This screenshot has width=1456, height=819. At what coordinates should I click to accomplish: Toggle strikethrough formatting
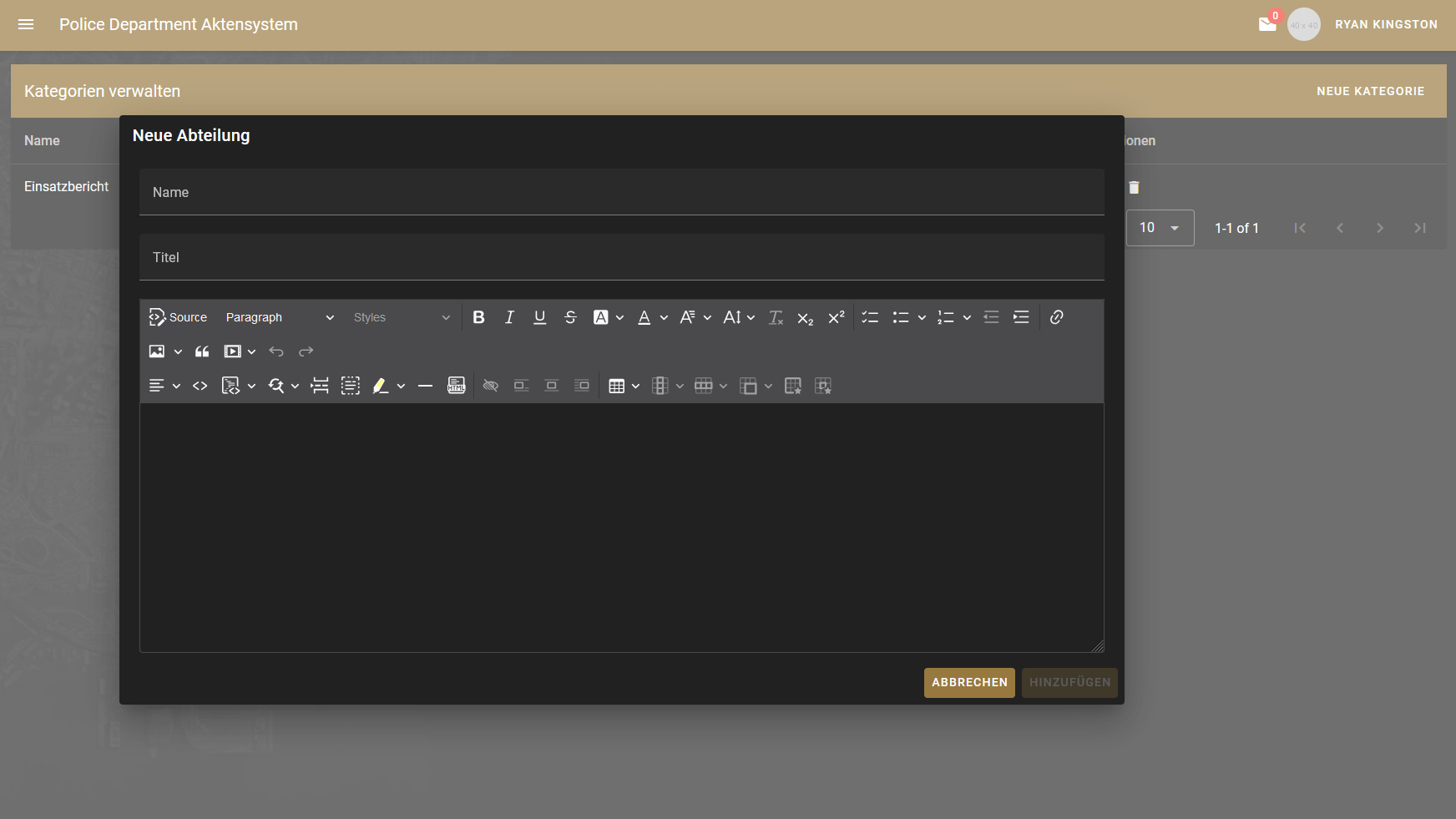[570, 317]
